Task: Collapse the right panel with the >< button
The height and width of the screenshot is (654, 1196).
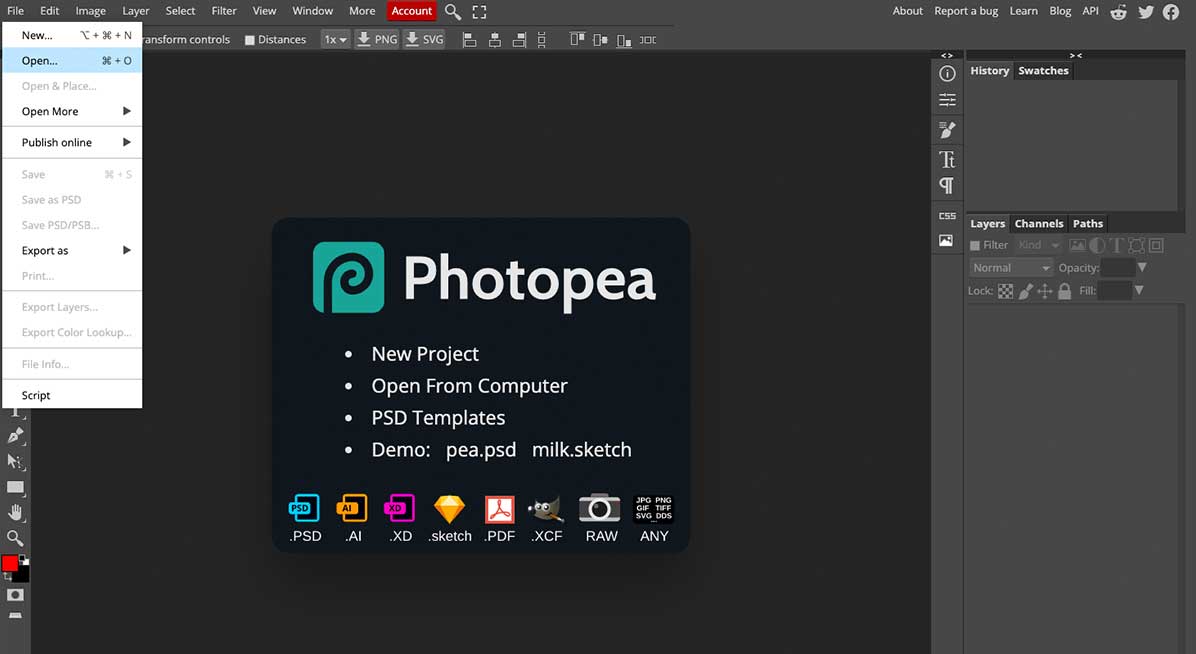Action: pyautogui.click(x=1075, y=55)
